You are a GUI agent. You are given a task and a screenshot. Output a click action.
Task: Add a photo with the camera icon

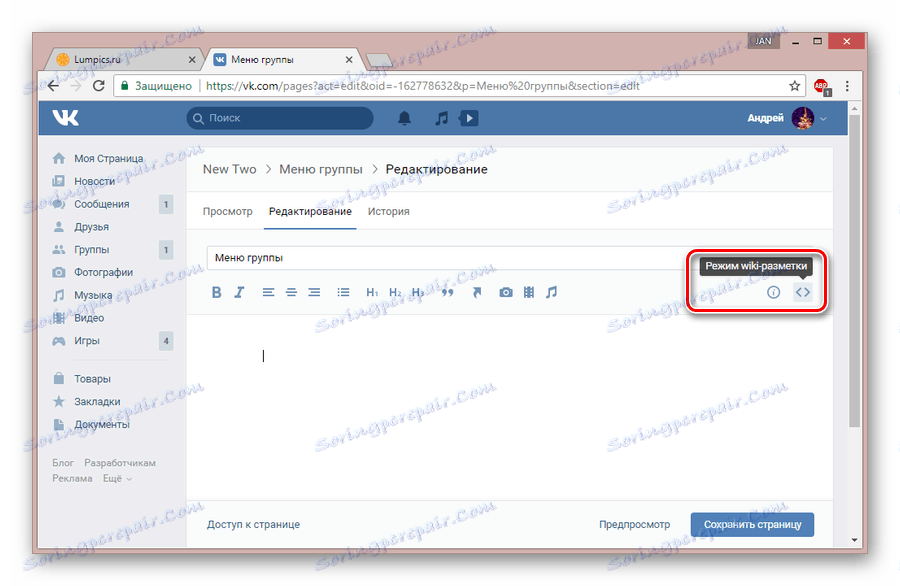pos(506,292)
